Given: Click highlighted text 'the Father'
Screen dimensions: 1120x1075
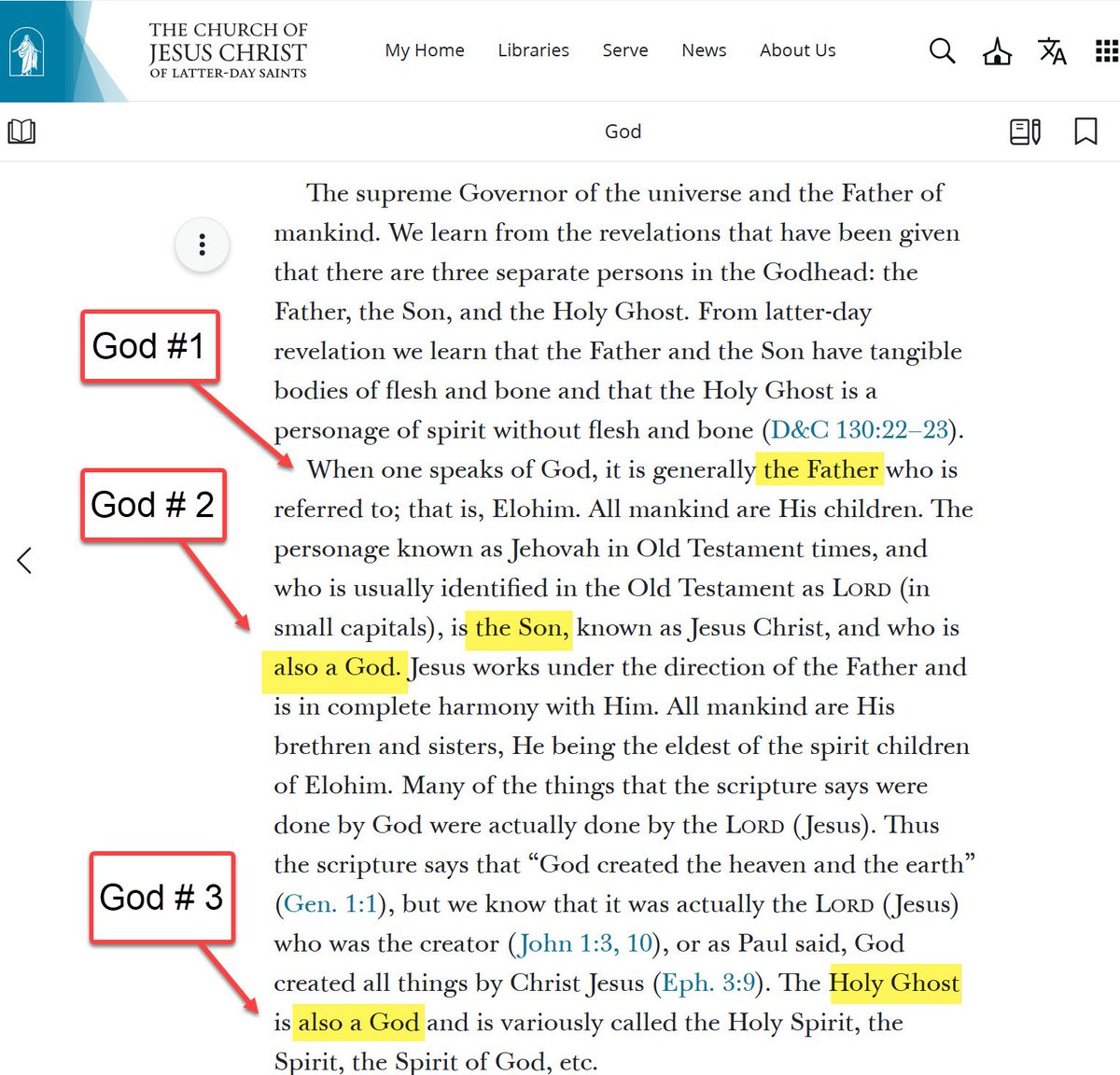Looking at the screenshot, I should 820,469.
